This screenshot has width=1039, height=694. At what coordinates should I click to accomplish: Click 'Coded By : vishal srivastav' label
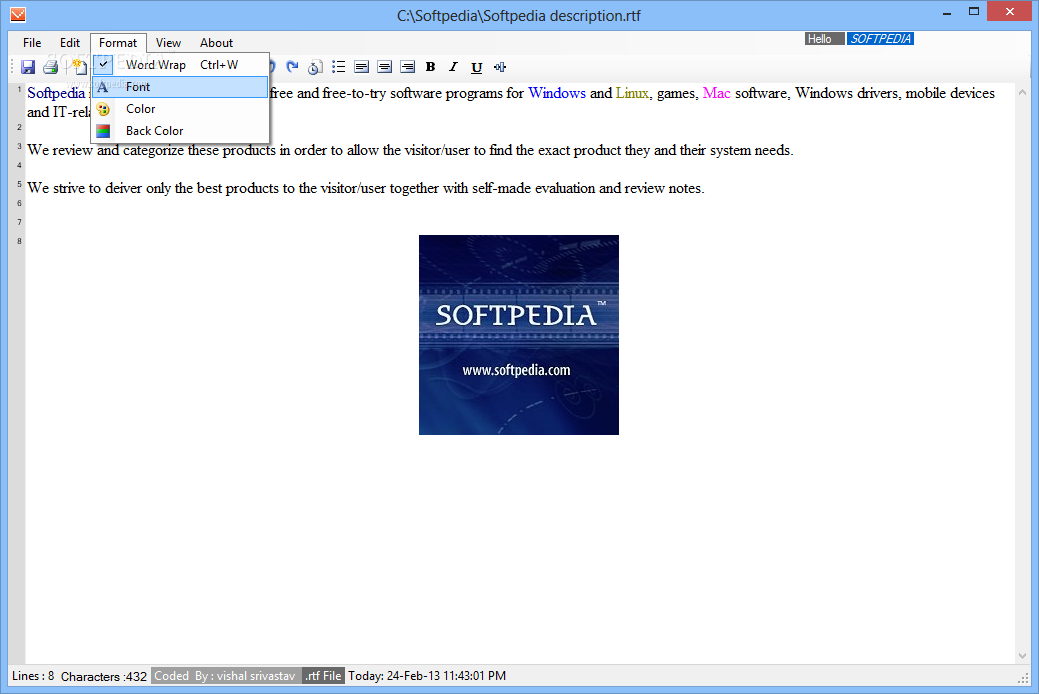pyautogui.click(x=225, y=676)
